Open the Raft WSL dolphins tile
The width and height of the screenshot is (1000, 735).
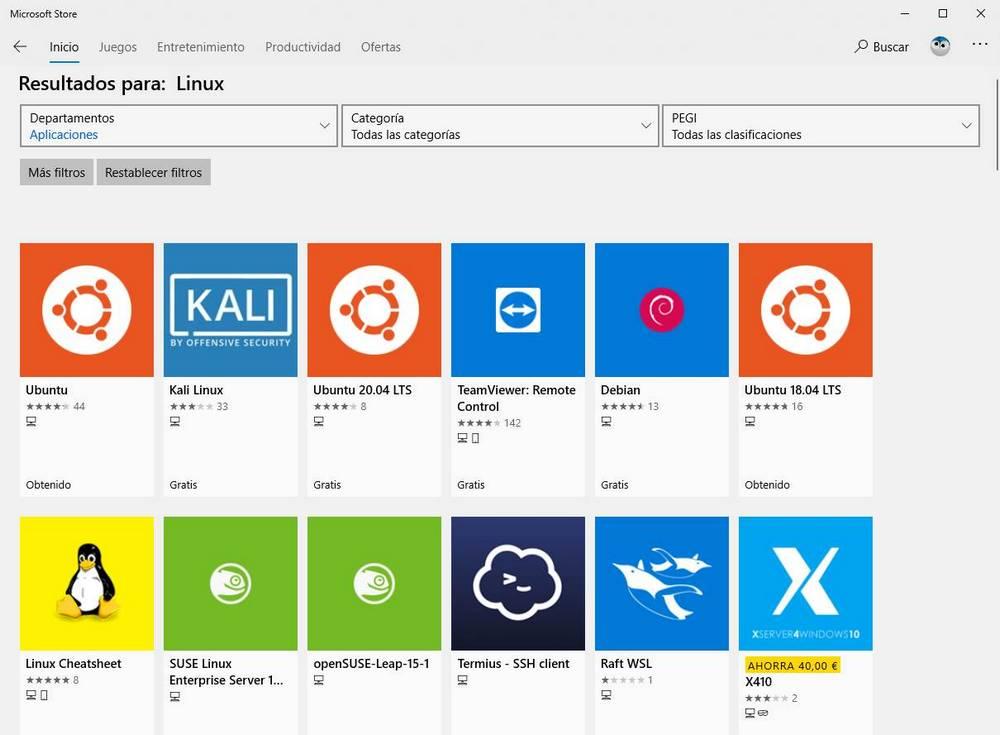[662, 583]
